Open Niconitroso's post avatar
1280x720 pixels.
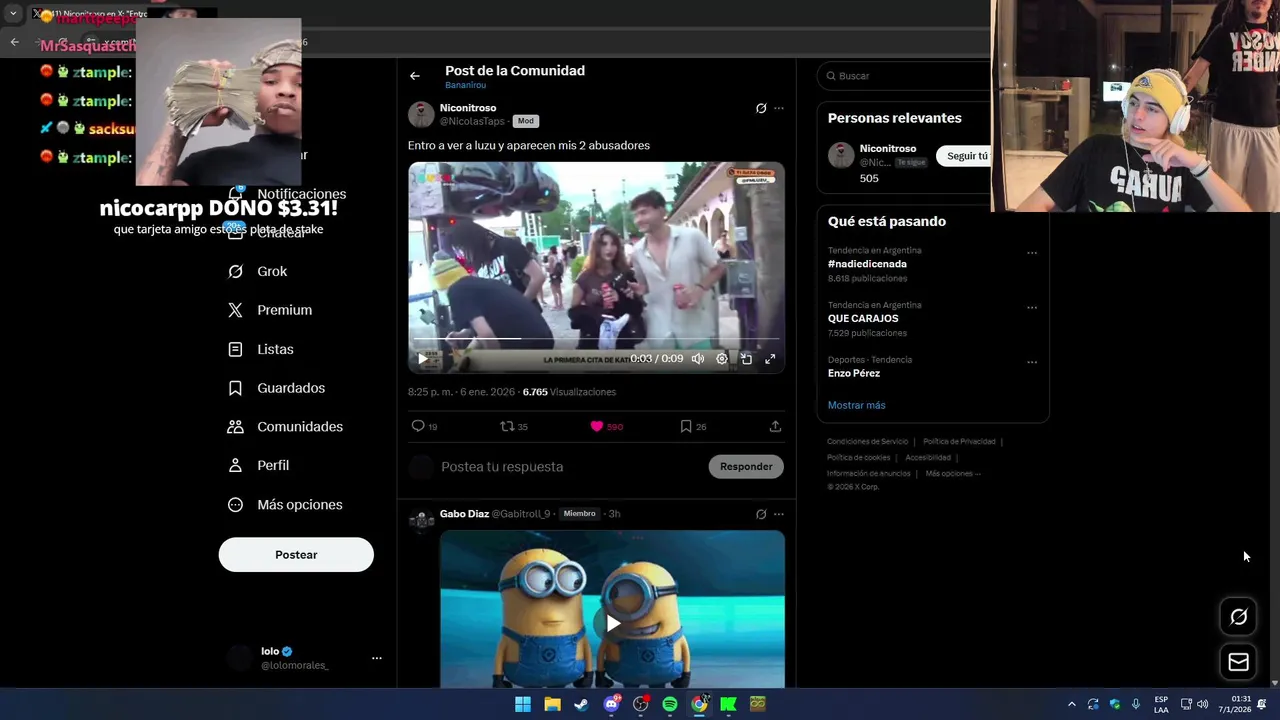[421, 114]
